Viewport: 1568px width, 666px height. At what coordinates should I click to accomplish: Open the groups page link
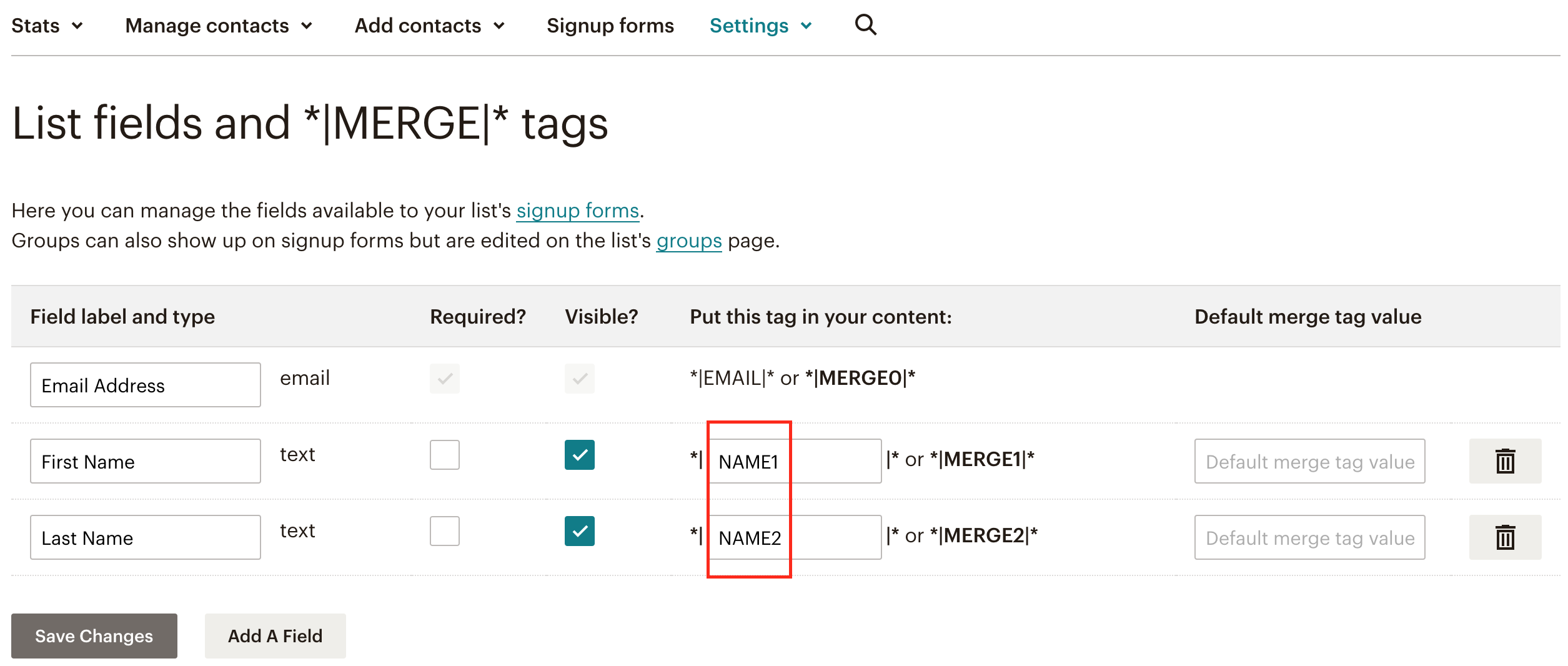tap(688, 241)
